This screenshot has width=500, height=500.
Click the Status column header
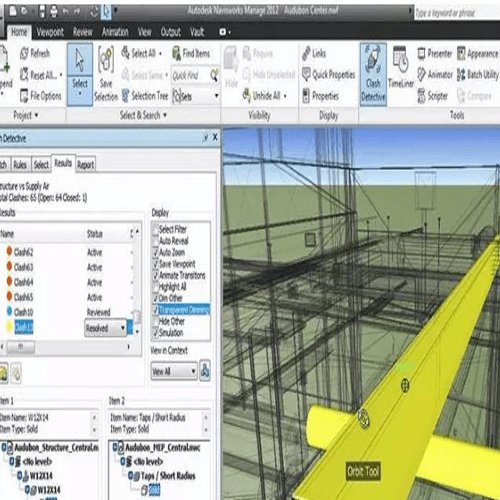click(107, 234)
